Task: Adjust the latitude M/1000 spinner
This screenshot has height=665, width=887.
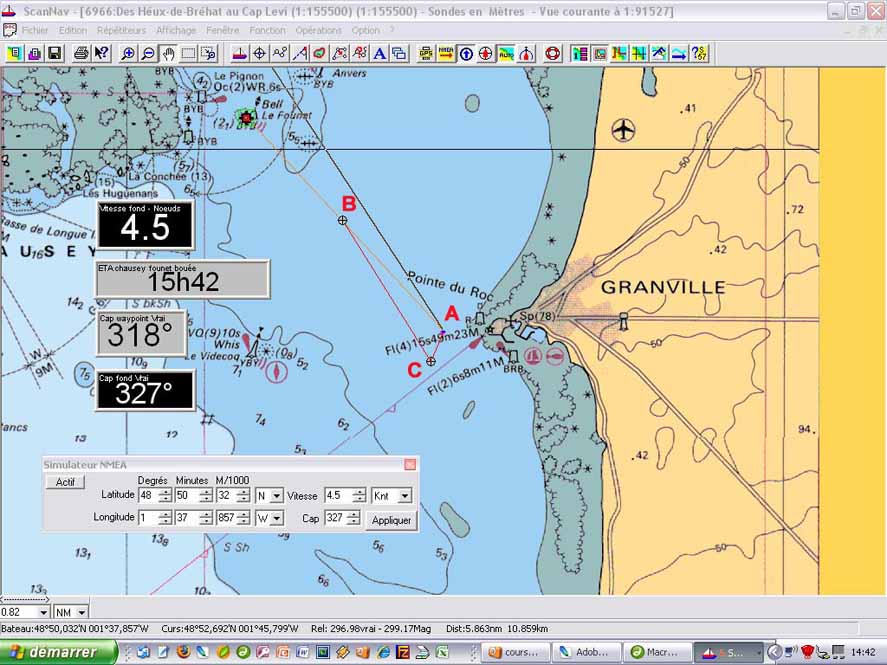Action: [x=243, y=496]
